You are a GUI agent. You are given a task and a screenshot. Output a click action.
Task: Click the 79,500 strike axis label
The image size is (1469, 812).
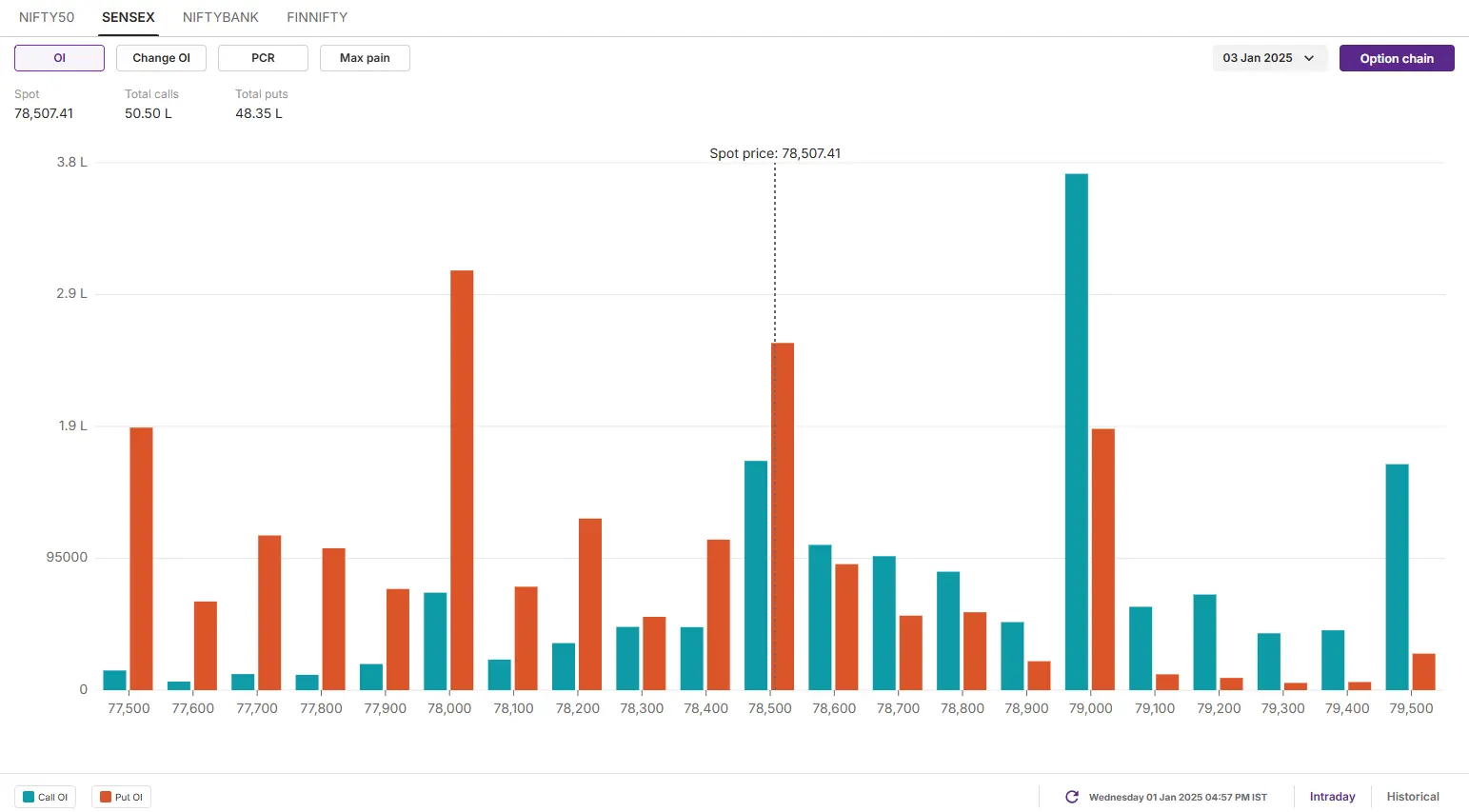(x=1411, y=708)
